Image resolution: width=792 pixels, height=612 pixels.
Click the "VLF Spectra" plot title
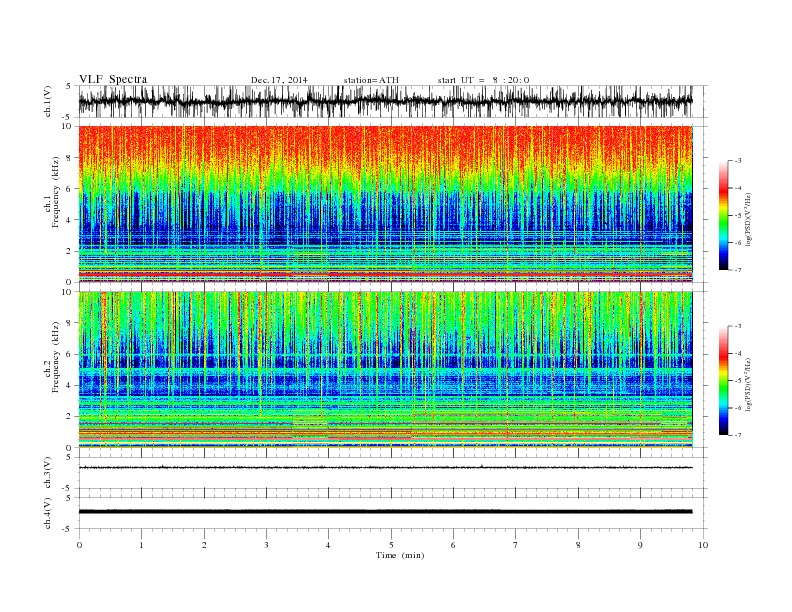(113, 79)
